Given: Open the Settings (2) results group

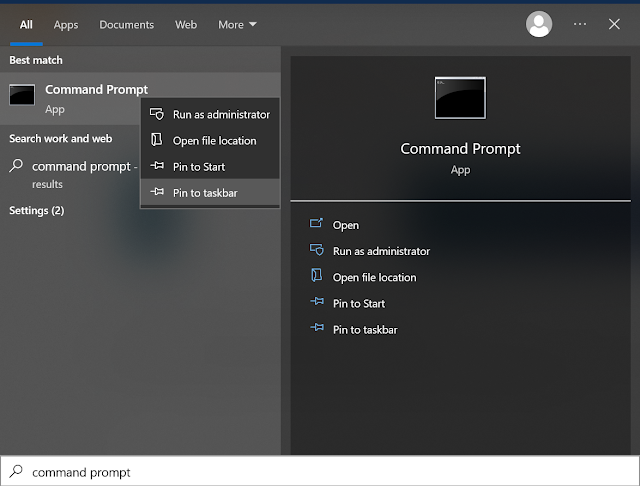Looking at the screenshot, I should point(37,211).
